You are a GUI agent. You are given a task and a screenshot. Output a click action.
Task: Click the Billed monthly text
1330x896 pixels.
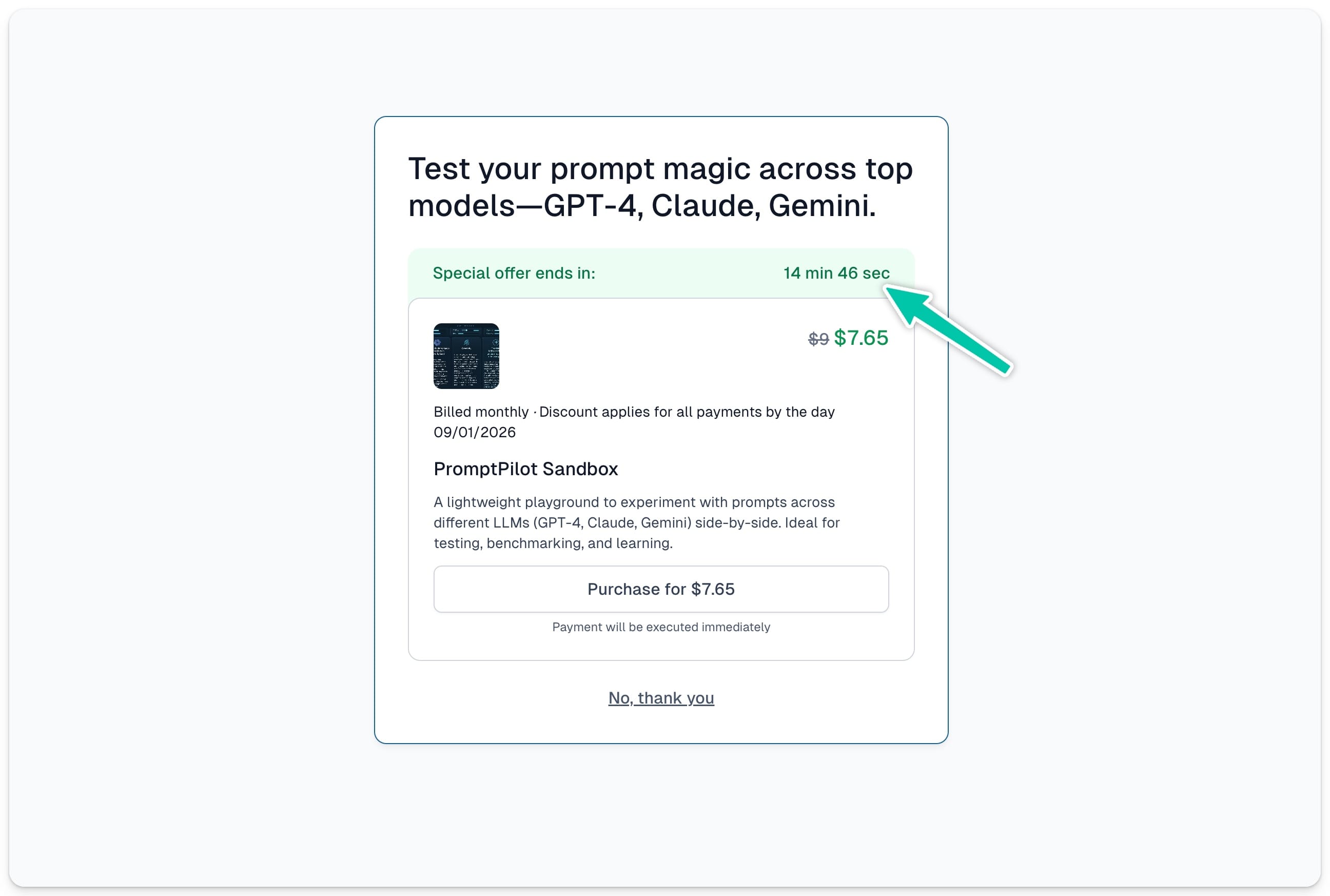481,412
